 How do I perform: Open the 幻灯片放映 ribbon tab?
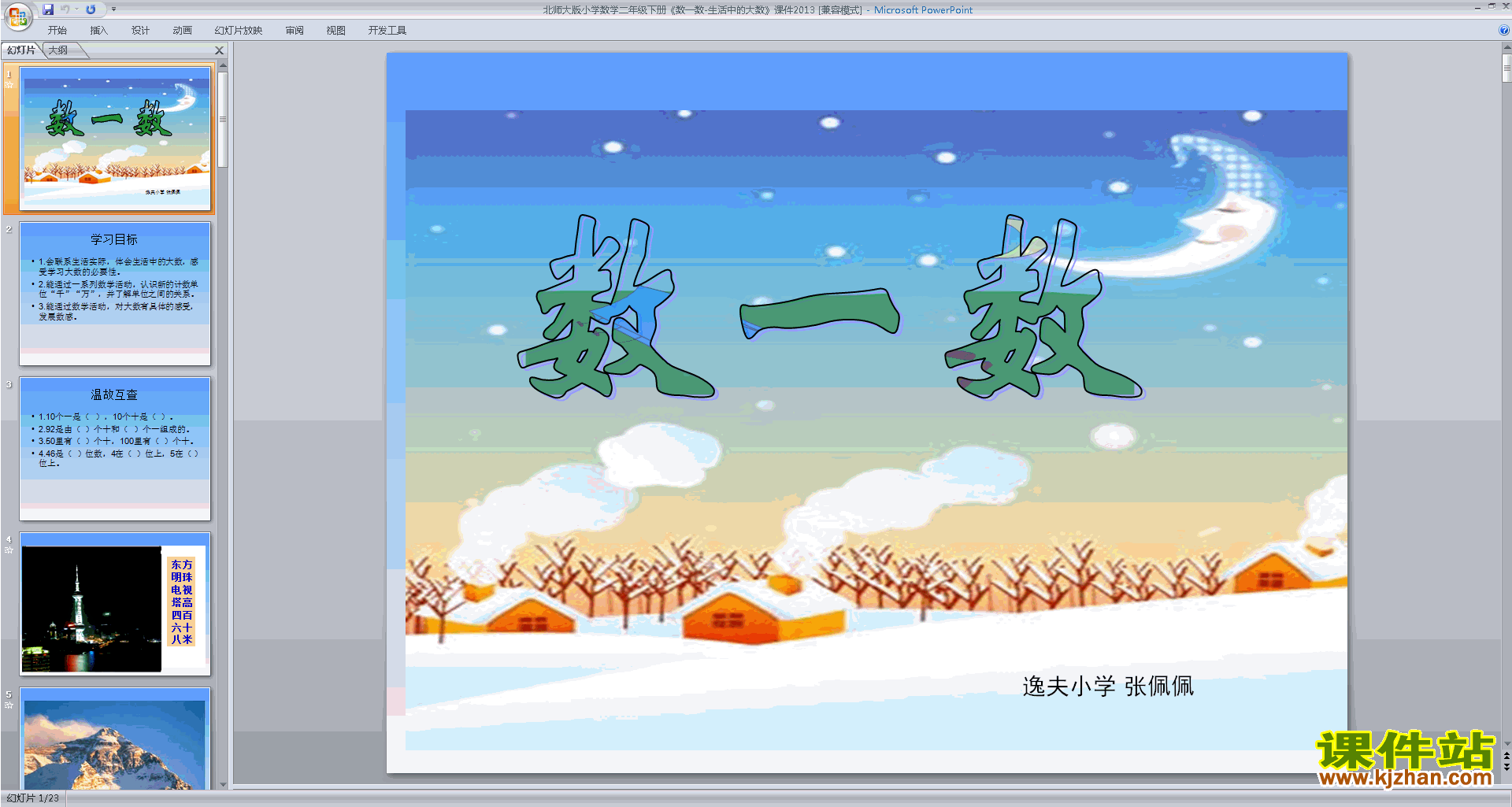click(239, 30)
